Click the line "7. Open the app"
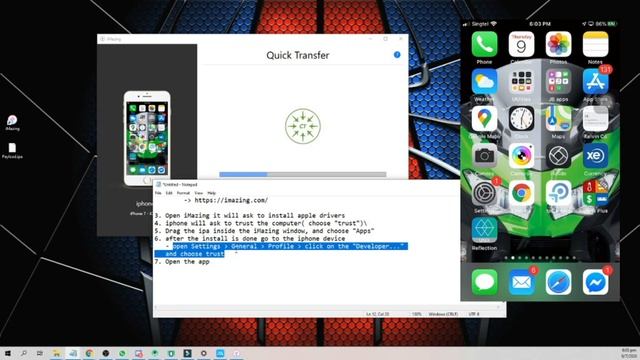This screenshot has height=360, width=640. pyautogui.click(x=182, y=262)
